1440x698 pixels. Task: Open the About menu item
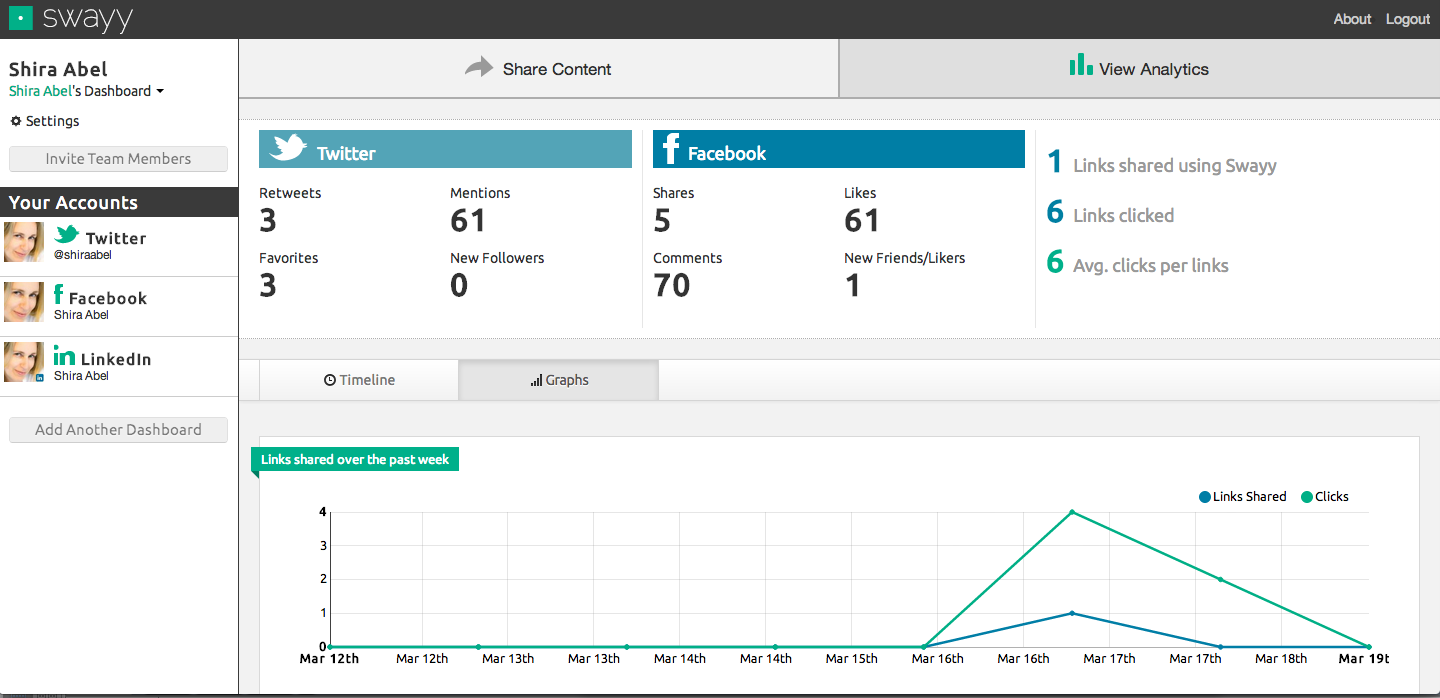coord(1352,18)
